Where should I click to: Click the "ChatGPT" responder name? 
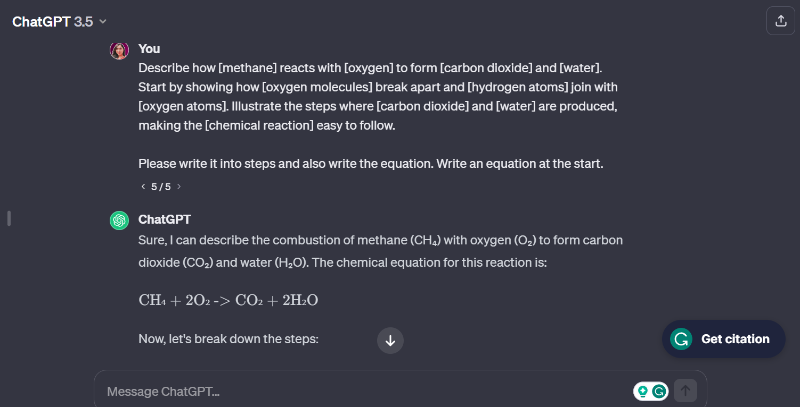coord(164,218)
